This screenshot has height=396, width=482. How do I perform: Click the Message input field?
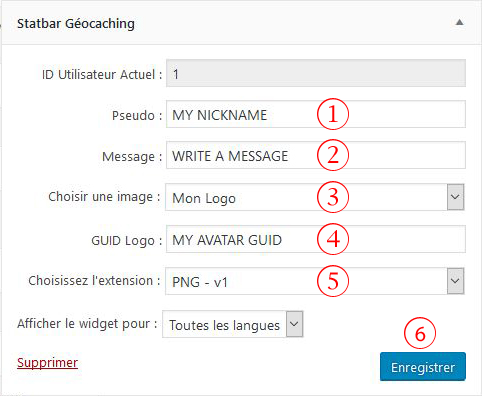(x=316, y=155)
